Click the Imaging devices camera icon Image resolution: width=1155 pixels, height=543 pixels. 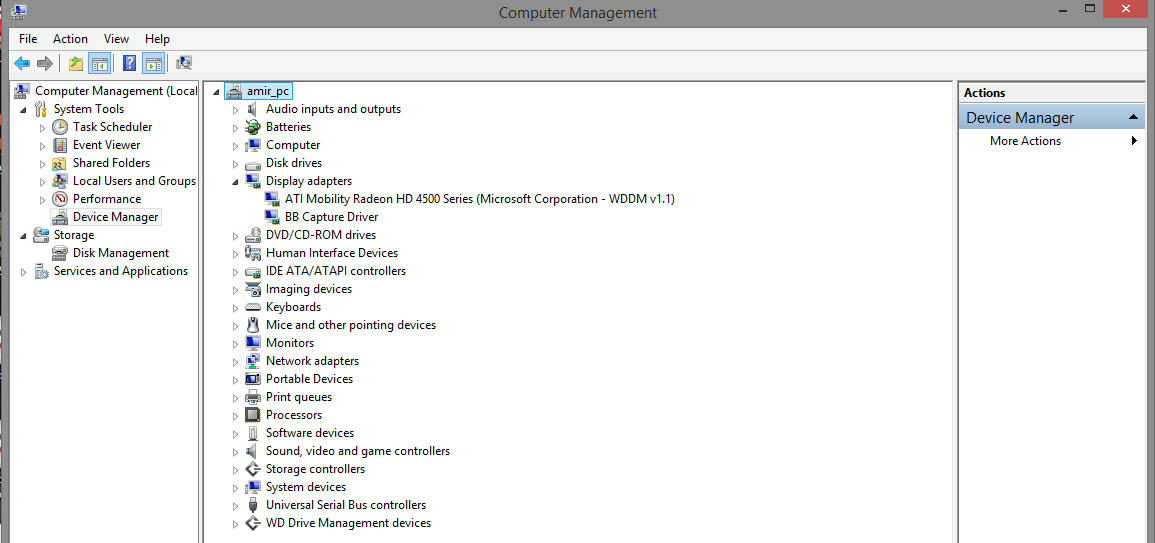pos(253,289)
